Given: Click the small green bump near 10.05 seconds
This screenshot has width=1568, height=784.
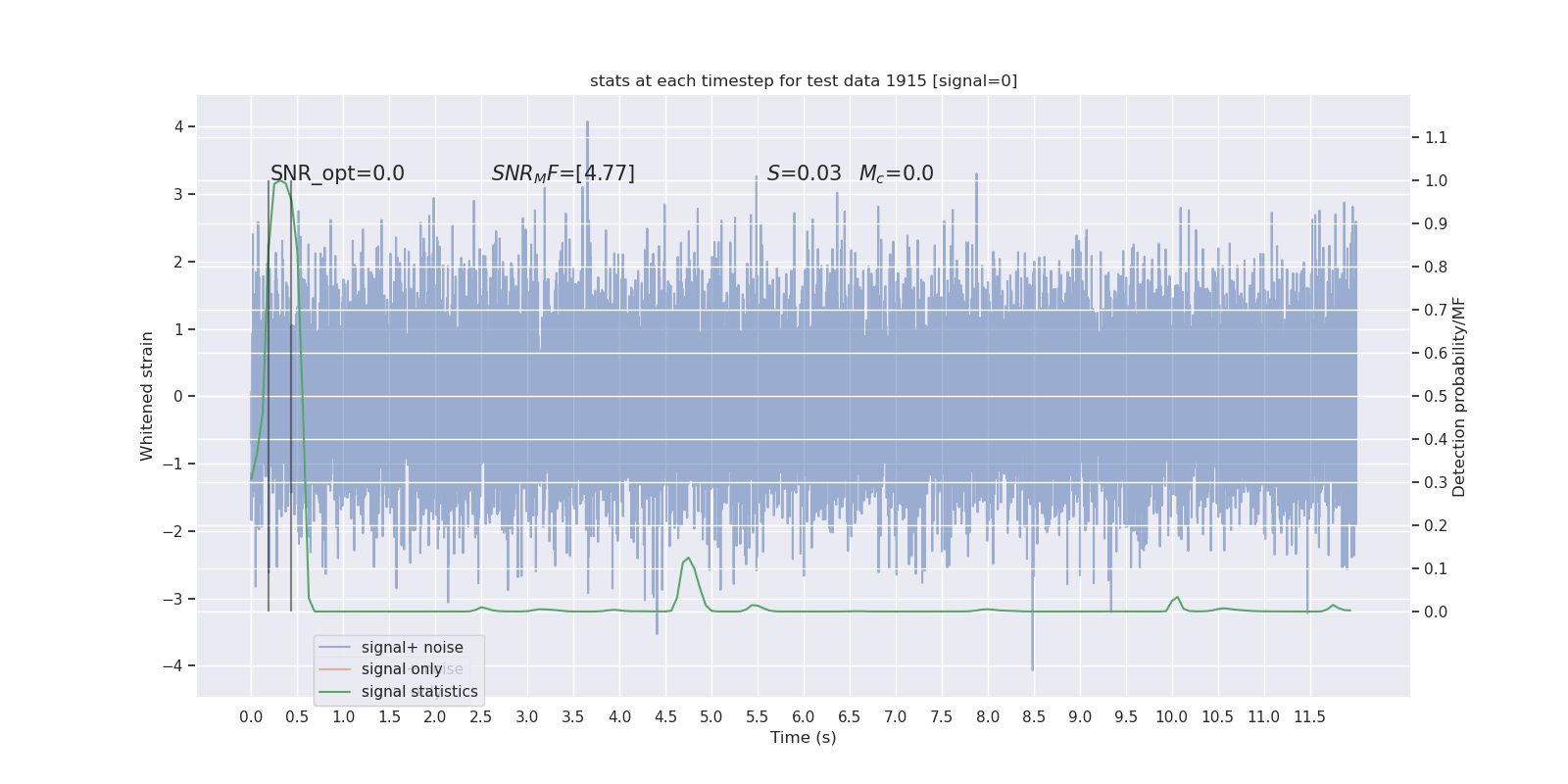Looking at the screenshot, I should (1177, 598).
